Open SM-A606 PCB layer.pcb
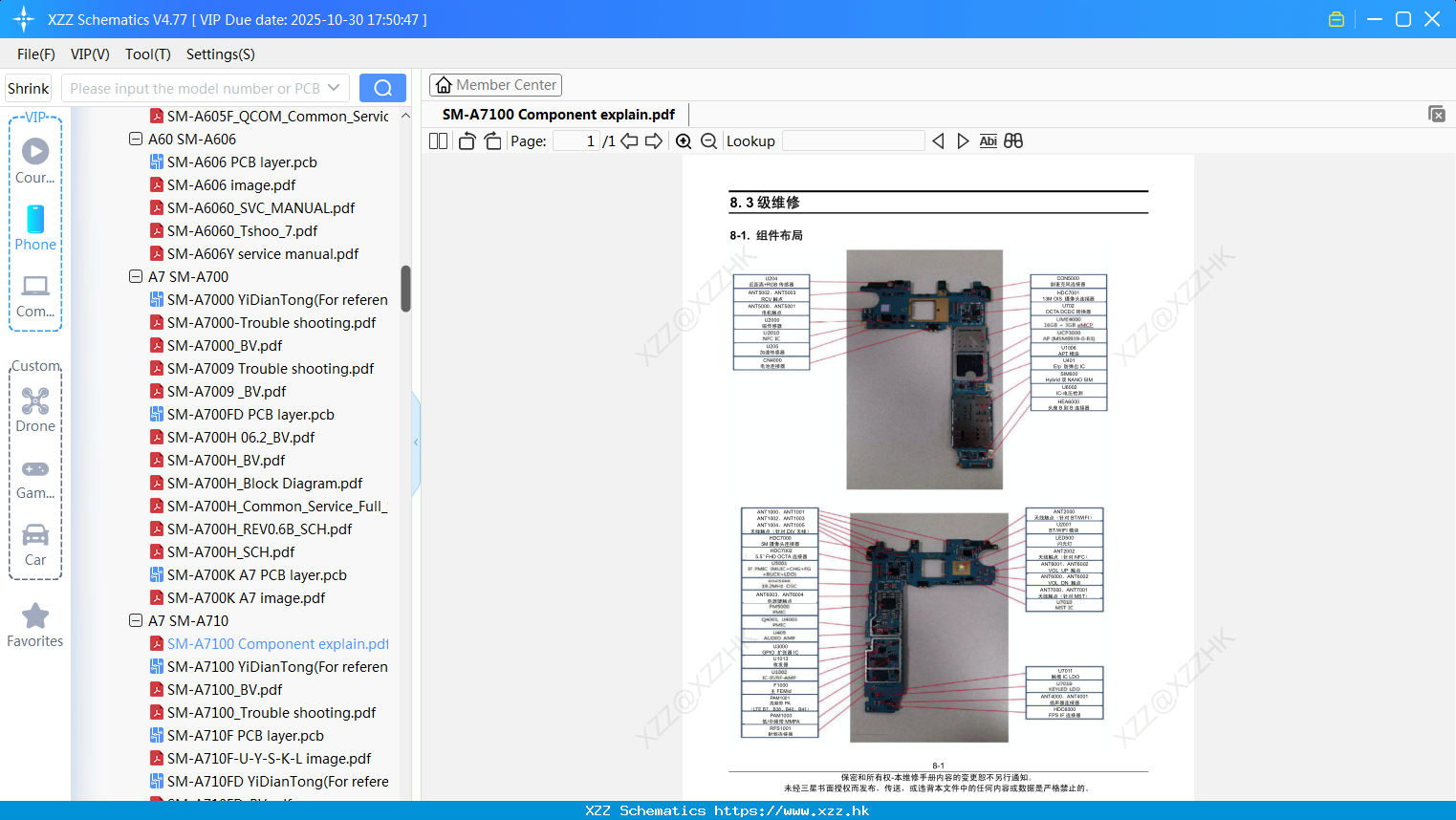The width and height of the screenshot is (1456, 820). (x=242, y=162)
